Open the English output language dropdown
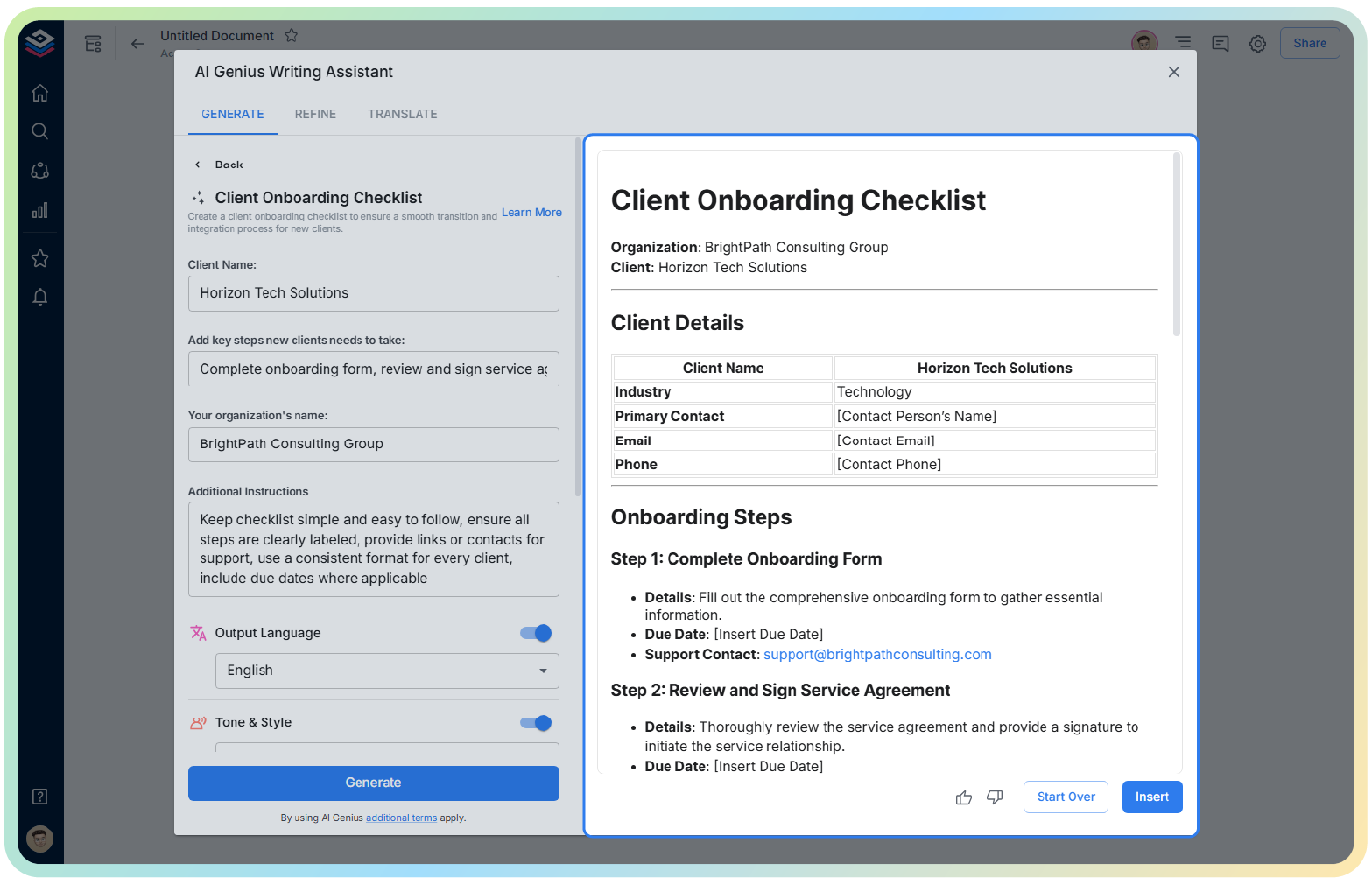 pos(386,671)
